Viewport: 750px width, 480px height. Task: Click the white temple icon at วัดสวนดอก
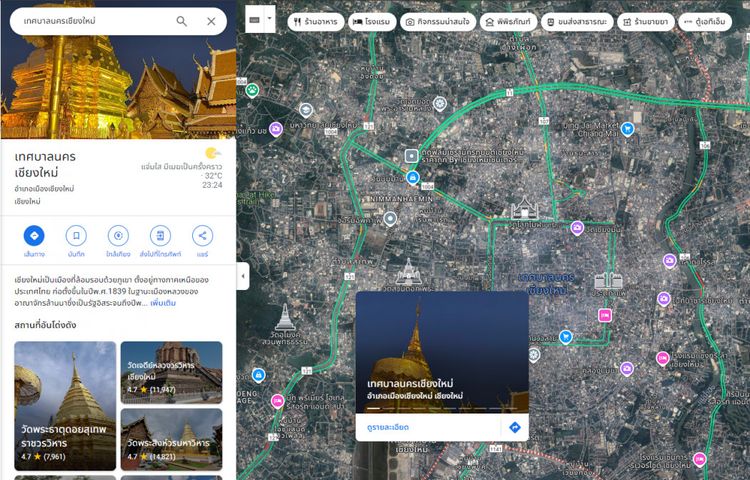pyautogui.click(x=408, y=272)
